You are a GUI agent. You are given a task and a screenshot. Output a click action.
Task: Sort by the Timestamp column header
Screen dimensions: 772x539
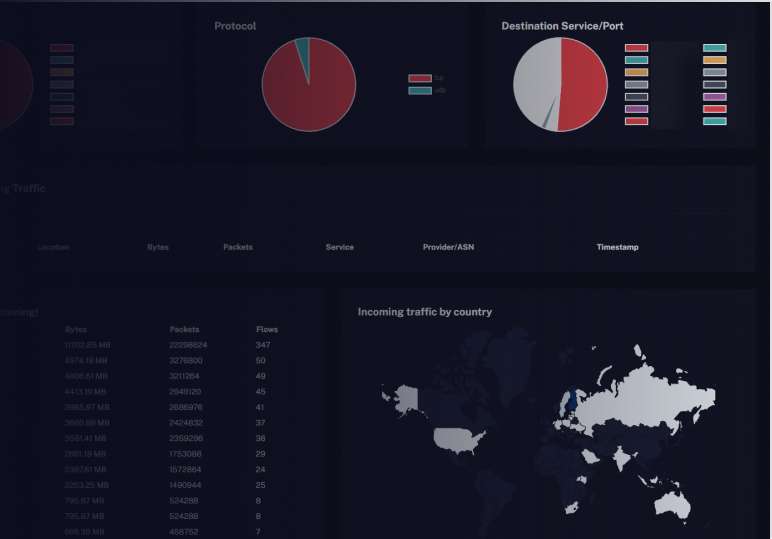617,247
